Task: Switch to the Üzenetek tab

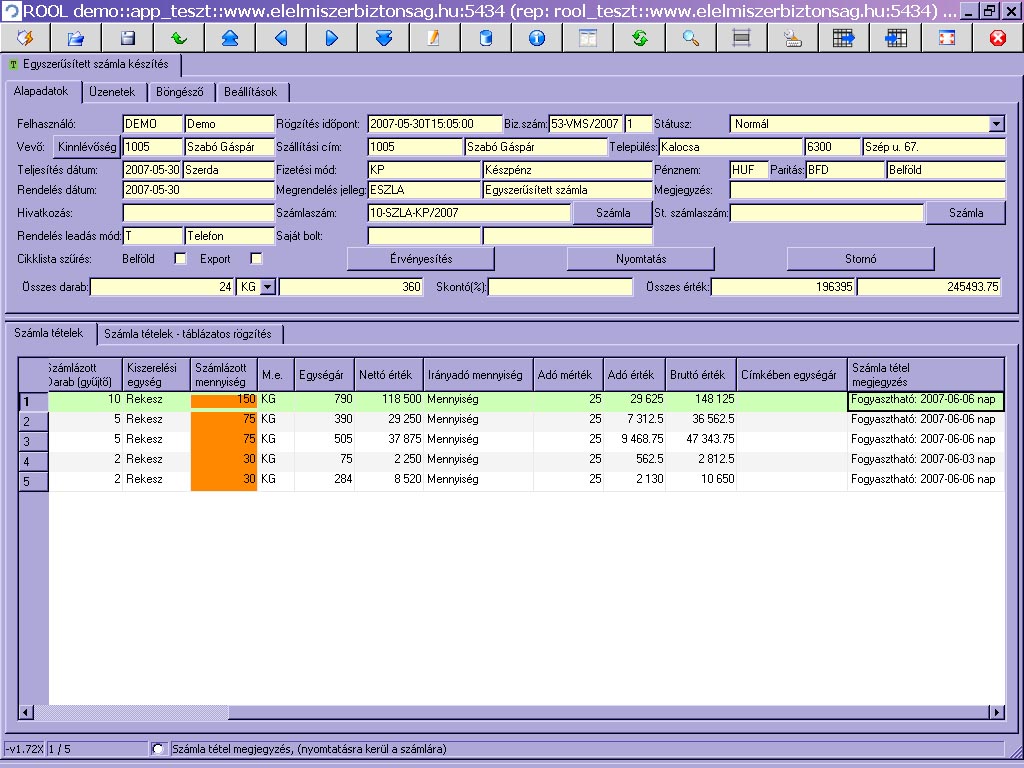Action: click(112, 92)
